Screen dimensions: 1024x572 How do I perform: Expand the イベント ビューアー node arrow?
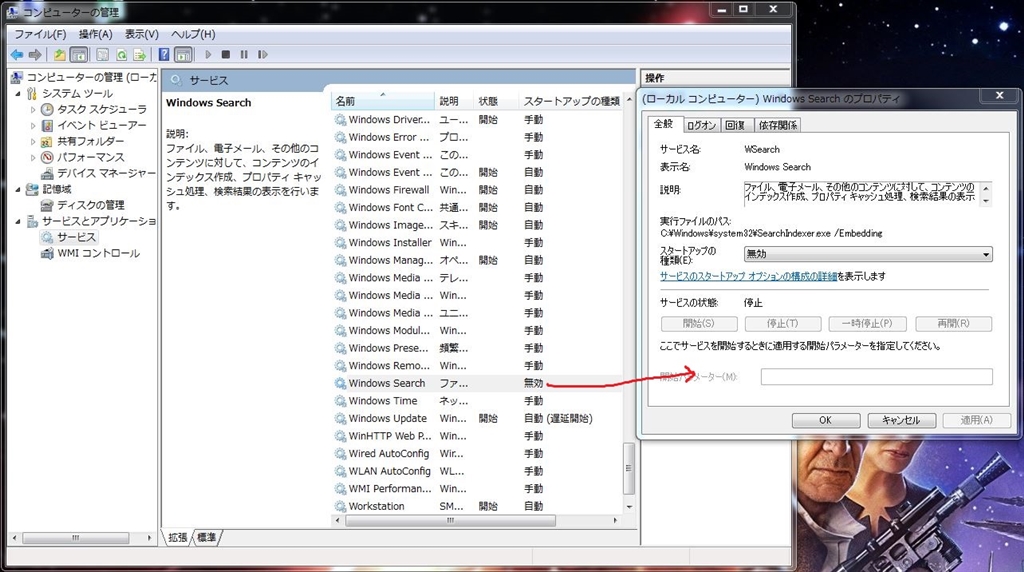[x=33, y=125]
